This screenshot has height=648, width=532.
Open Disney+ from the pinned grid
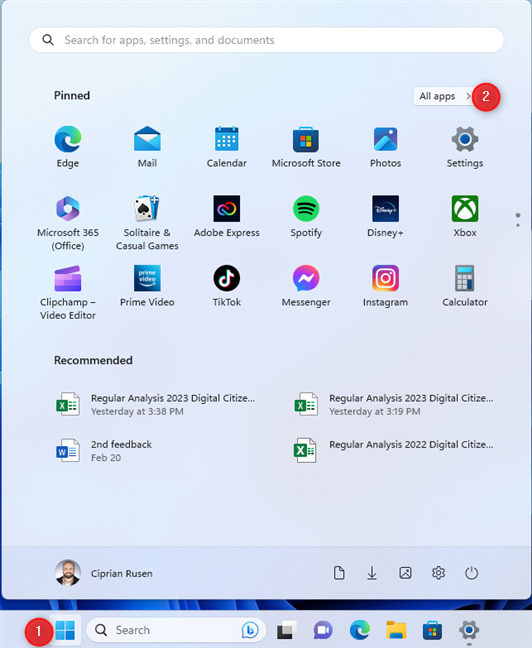tap(385, 217)
